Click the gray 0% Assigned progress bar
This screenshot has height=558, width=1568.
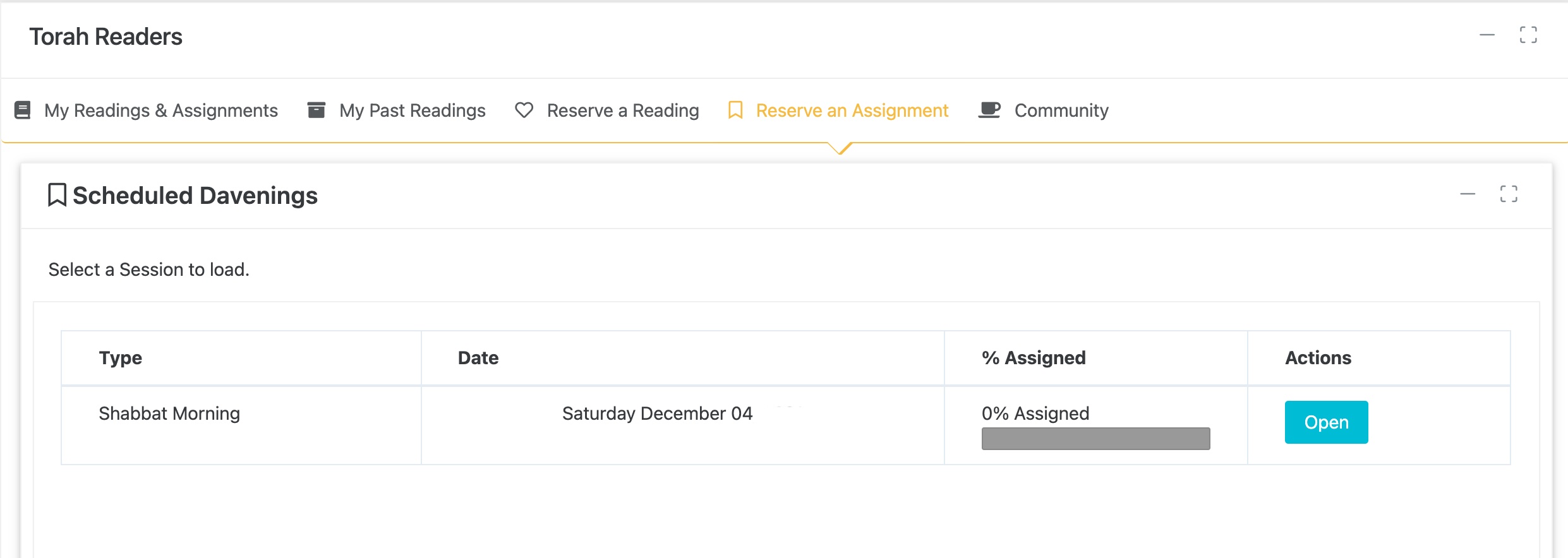click(1095, 439)
